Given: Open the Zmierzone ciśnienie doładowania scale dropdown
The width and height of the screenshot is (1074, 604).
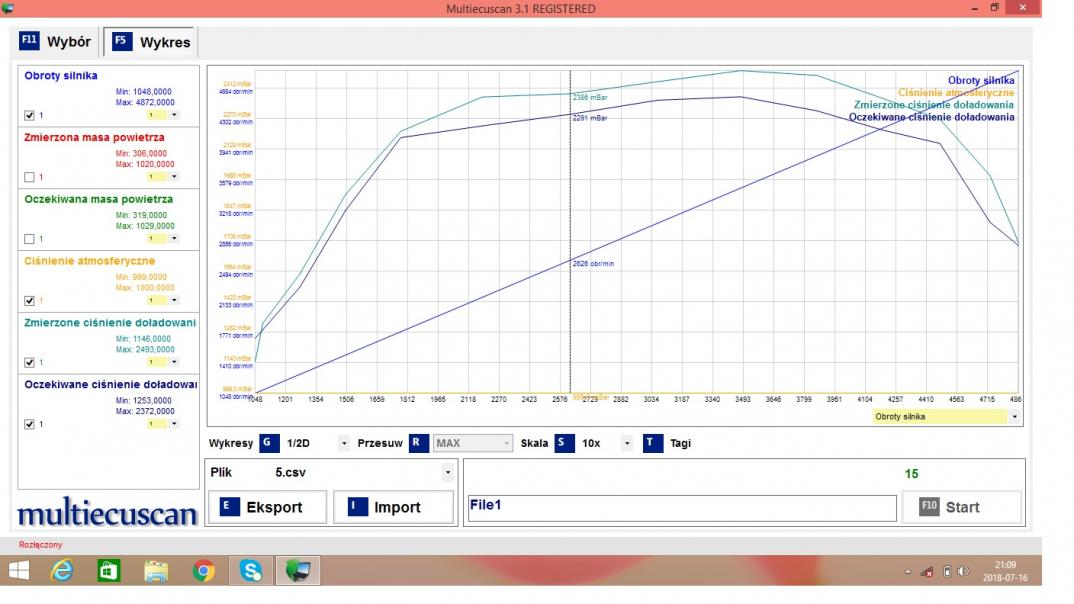Looking at the screenshot, I should click(x=174, y=362).
